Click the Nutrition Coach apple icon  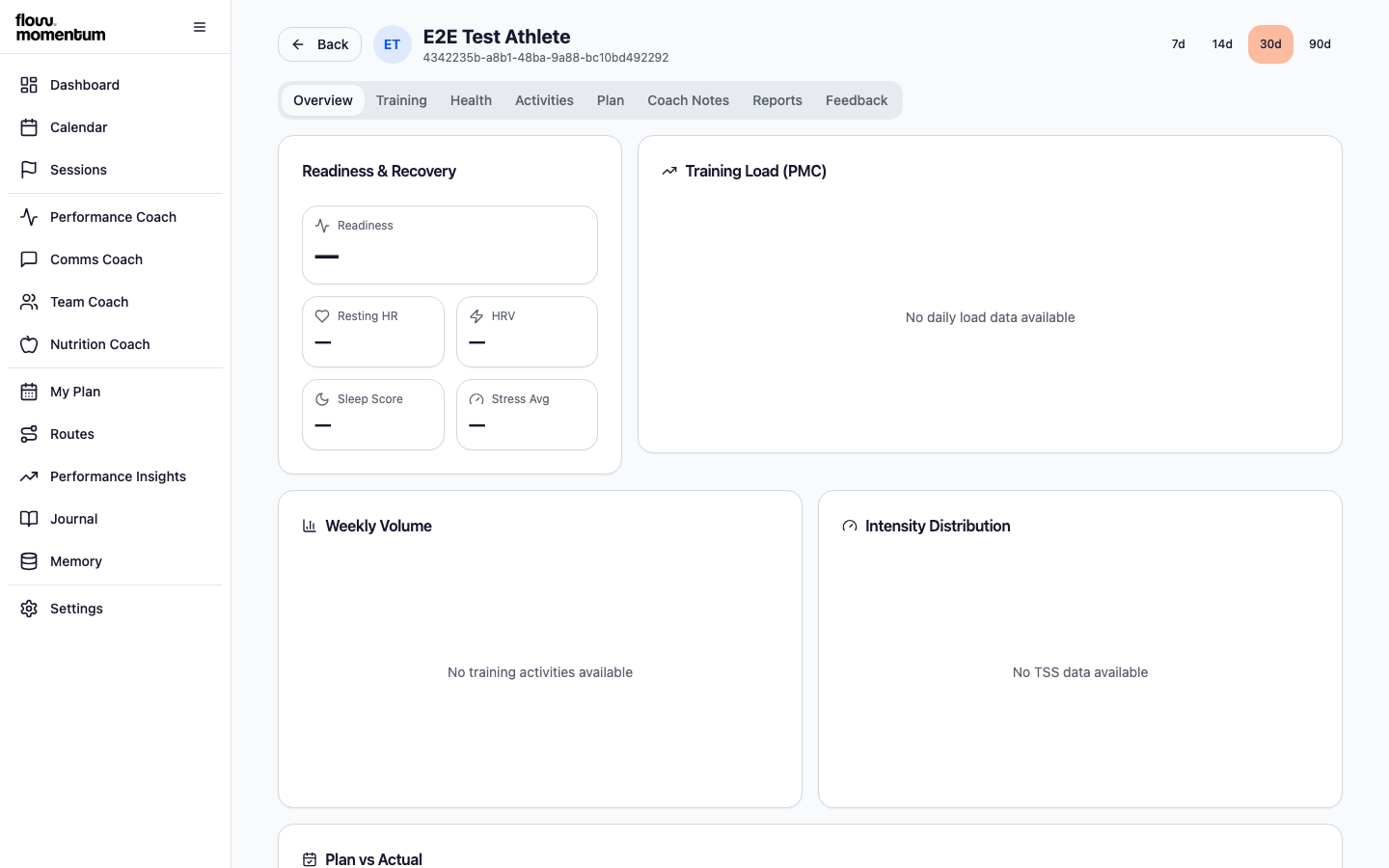[29, 344]
